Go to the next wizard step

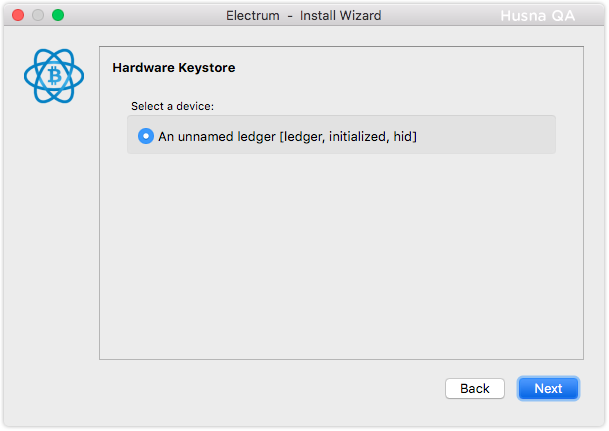pos(548,388)
